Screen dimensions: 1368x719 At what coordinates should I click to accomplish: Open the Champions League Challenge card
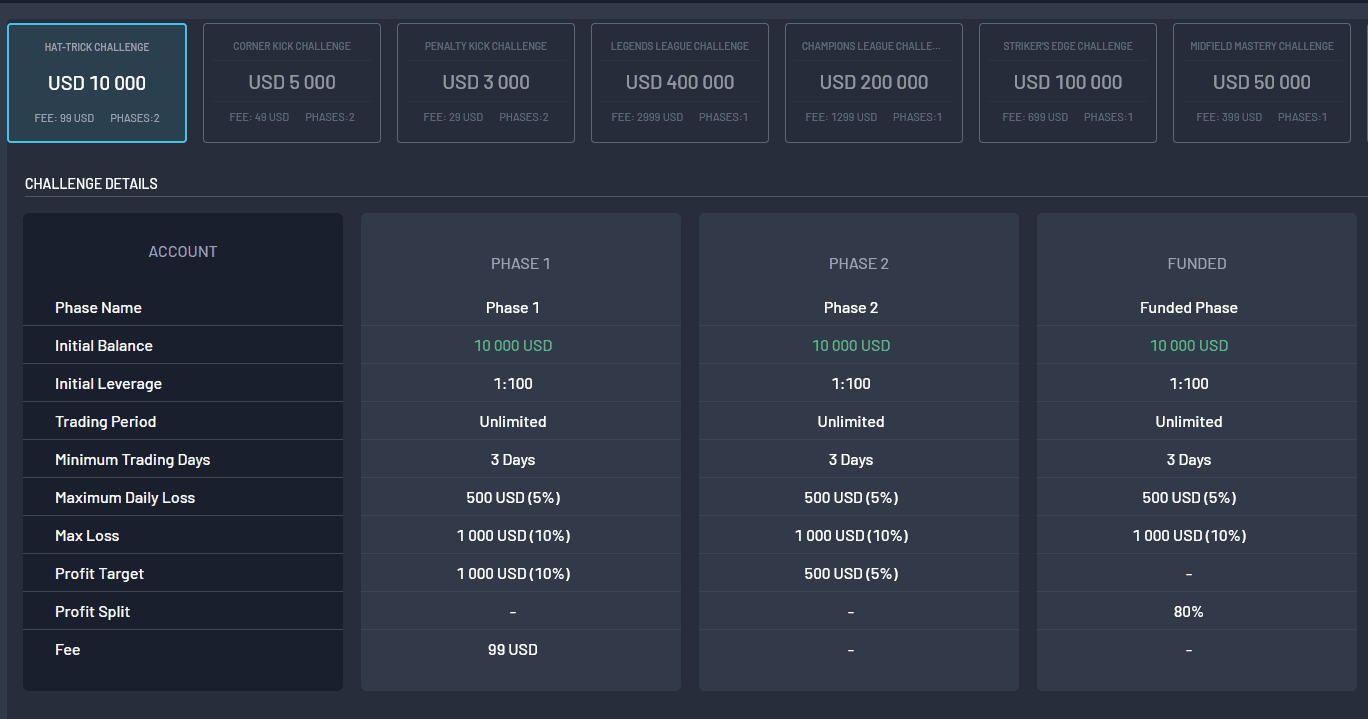(x=873, y=80)
